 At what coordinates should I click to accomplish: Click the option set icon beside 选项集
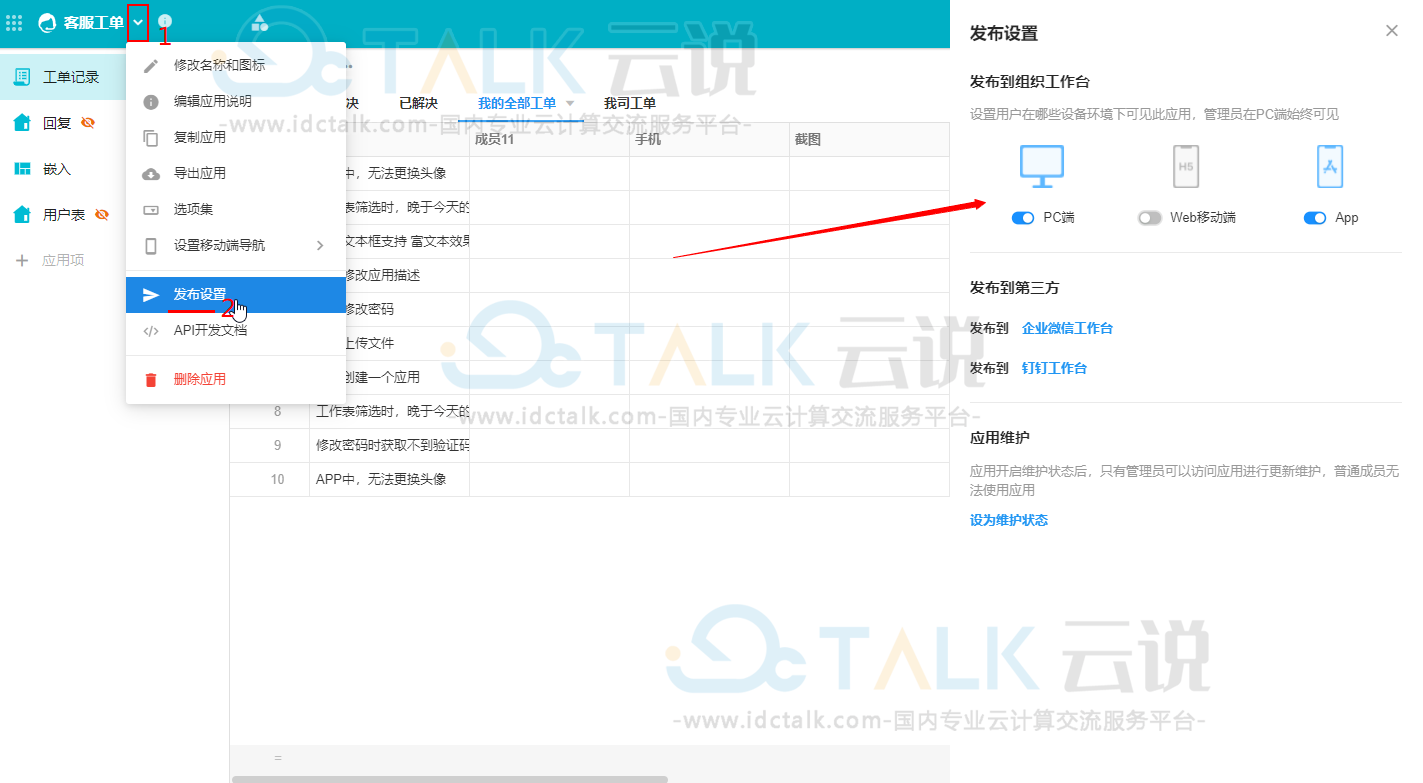click(151, 210)
